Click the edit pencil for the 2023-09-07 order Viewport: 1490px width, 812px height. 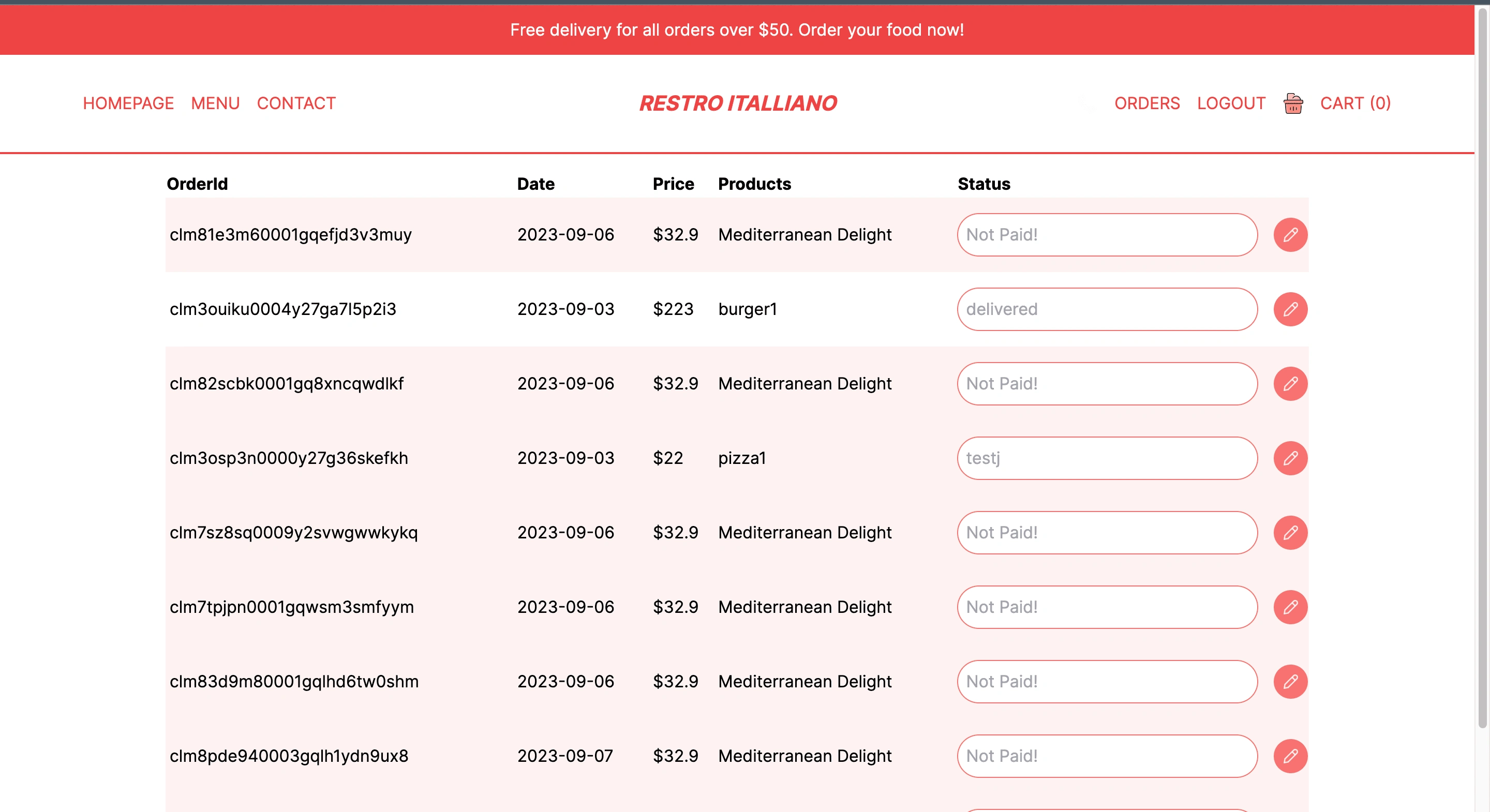coord(1290,757)
